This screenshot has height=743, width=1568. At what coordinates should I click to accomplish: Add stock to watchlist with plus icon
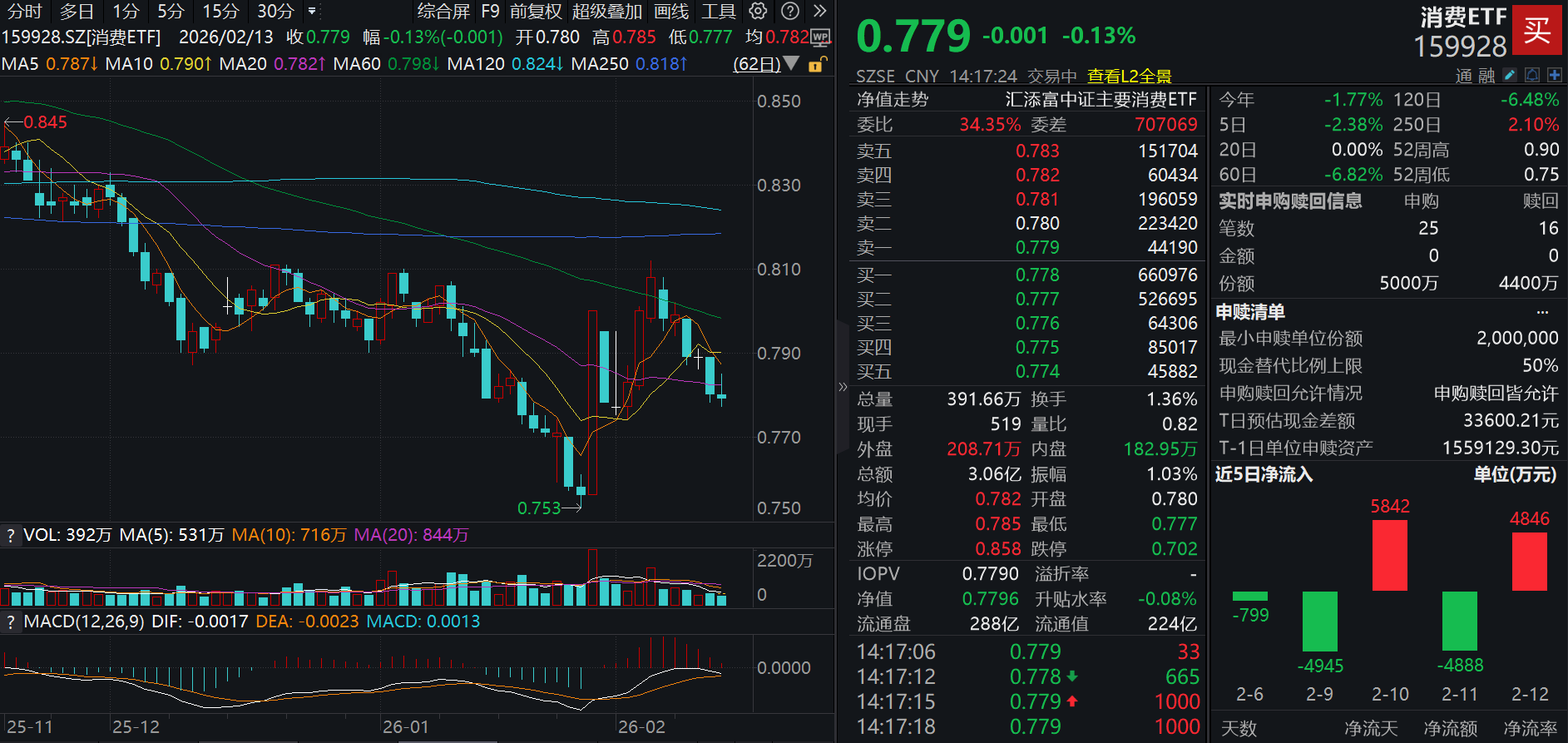(x=1554, y=75)
